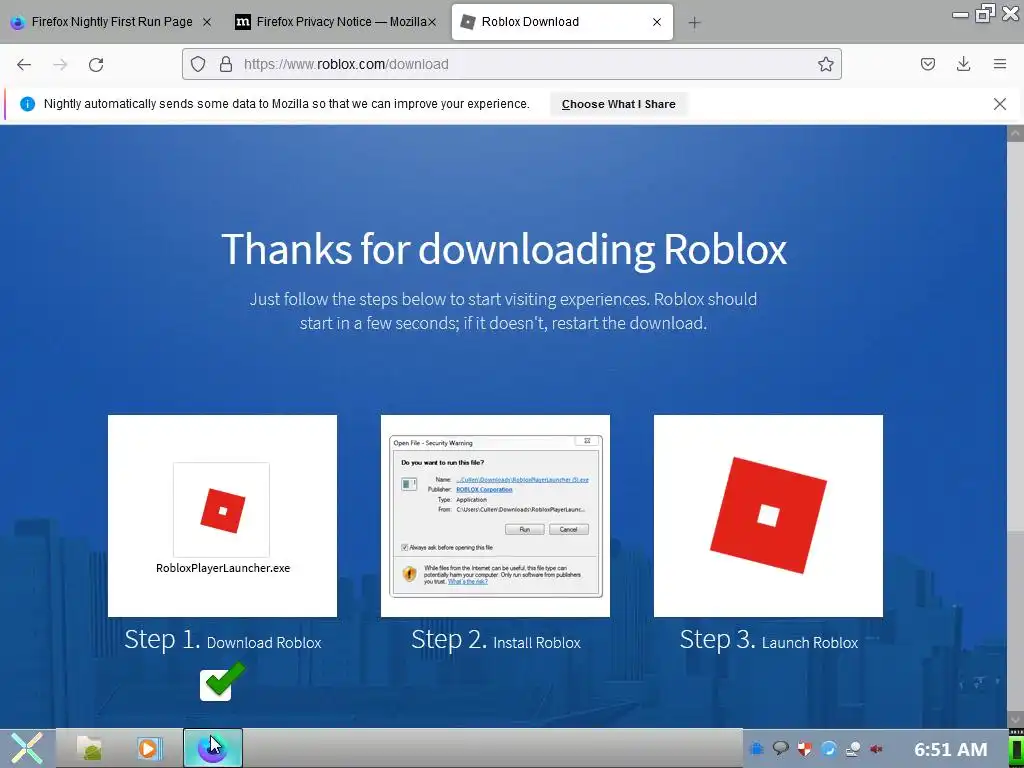Click the blue tray icon left of chat bubble
Viewport: 1024px width, 768px height.
[757, 749]
